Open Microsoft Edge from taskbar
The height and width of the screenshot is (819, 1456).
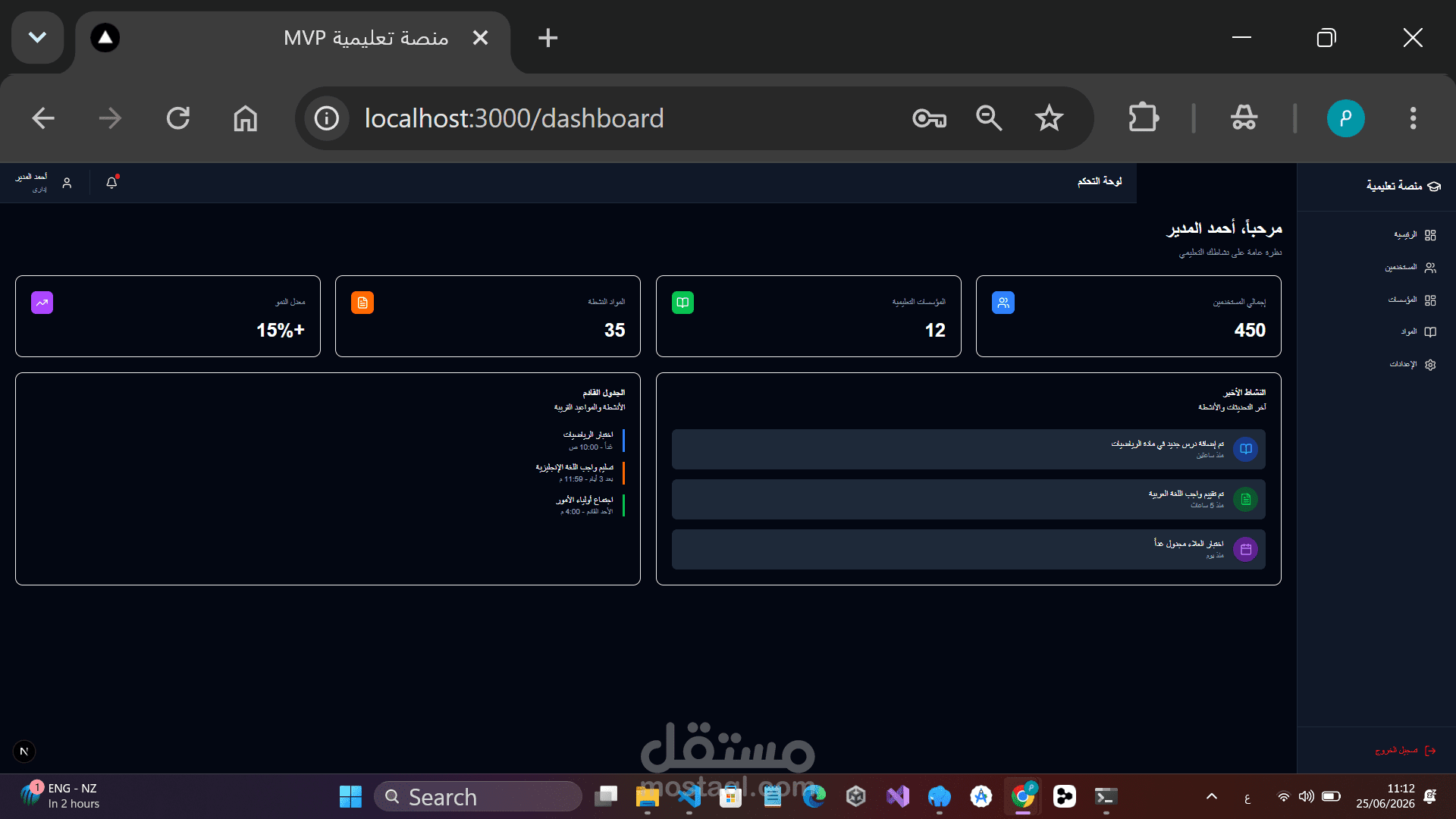pos(814,797)
